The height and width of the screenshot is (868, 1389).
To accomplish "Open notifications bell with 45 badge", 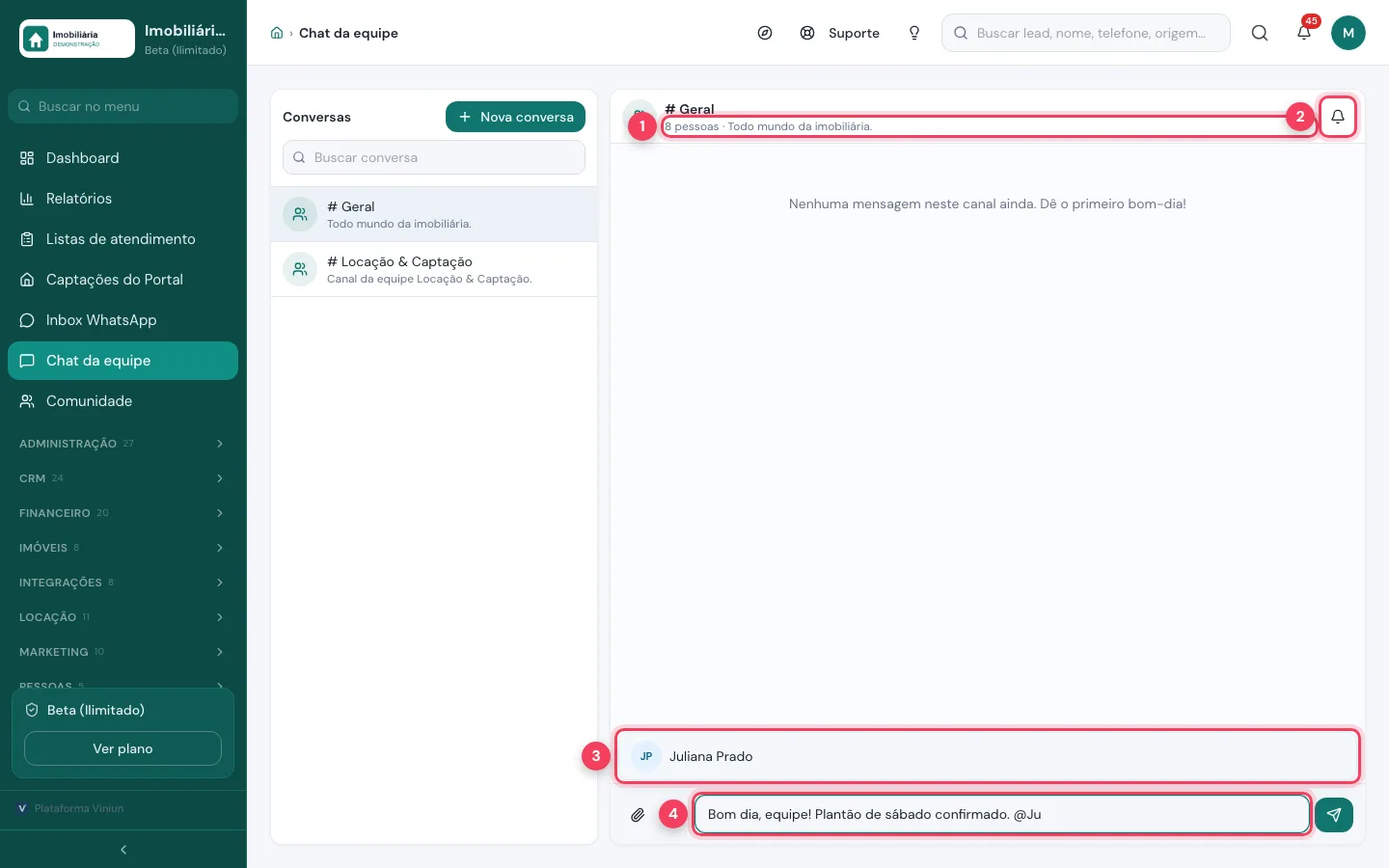I will click(x=1304, y=33).
